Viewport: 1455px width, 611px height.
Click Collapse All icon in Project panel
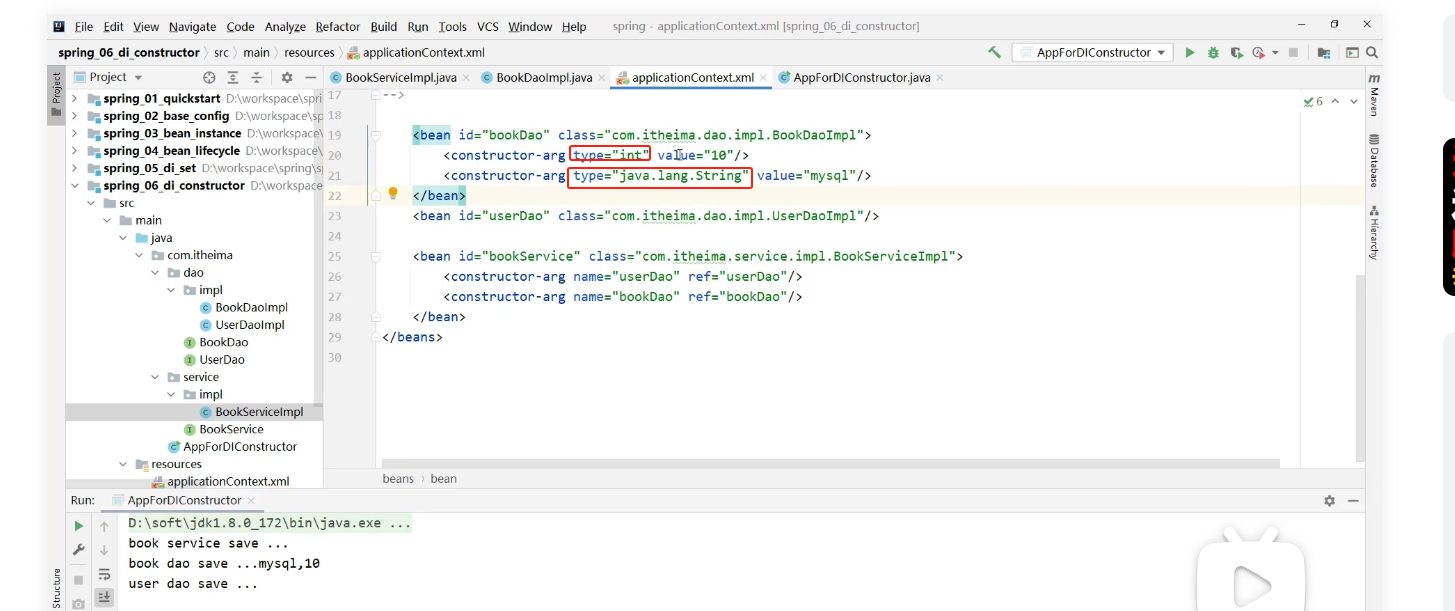(x=257, y=77)
